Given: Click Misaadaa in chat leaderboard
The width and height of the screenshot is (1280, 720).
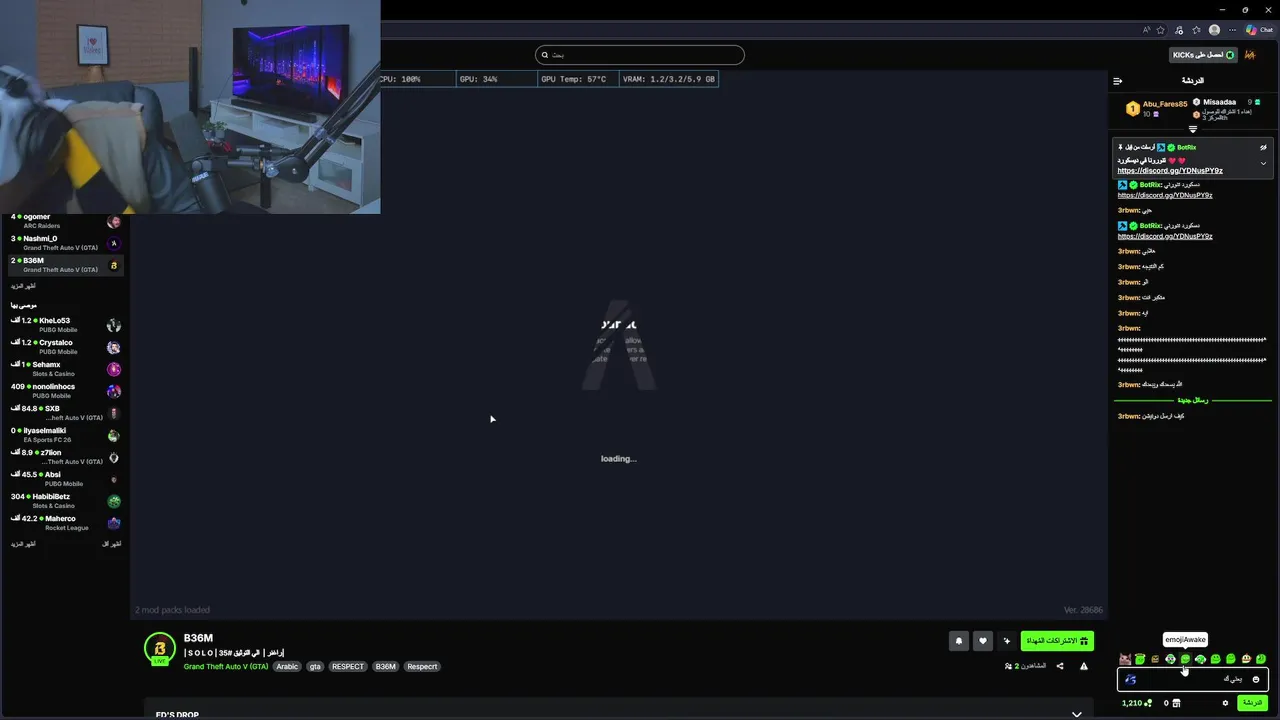Looking at the screenshot, I should point(1219,102).
